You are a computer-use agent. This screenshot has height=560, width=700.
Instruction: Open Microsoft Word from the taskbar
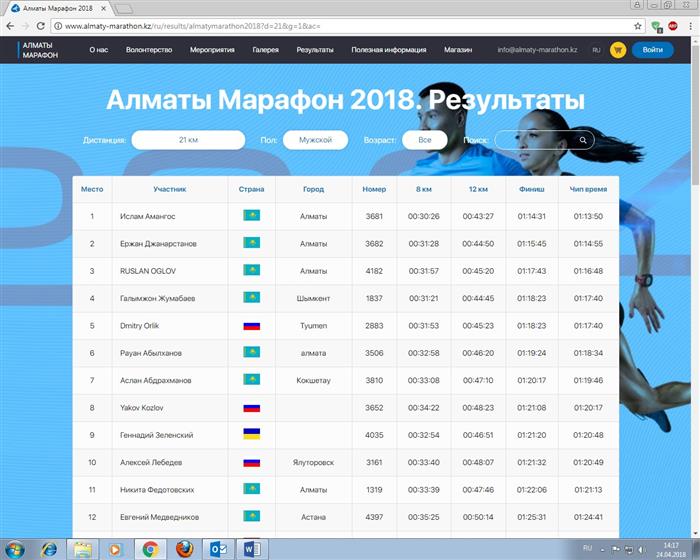coord(251,548)
